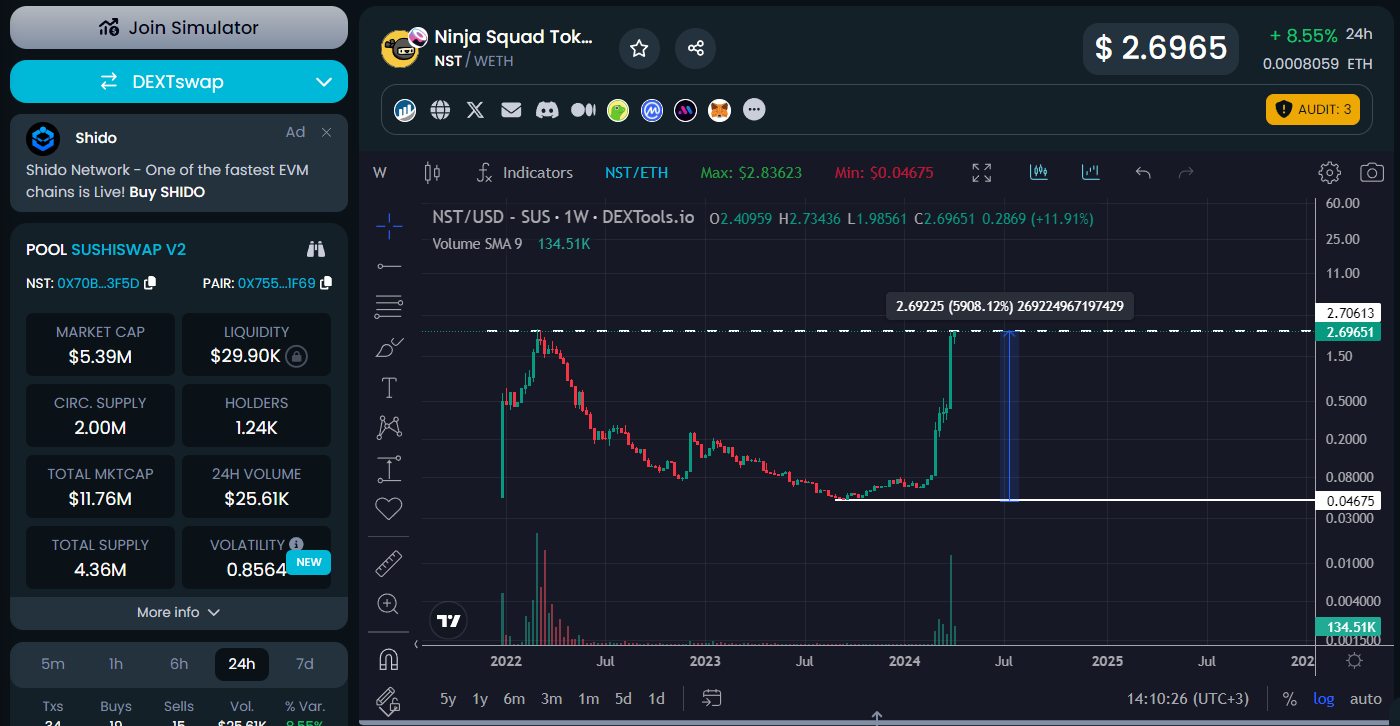The image size is (1400, 726).
Task: Follow the Buy SHIDO ad link
Action: 167,192
